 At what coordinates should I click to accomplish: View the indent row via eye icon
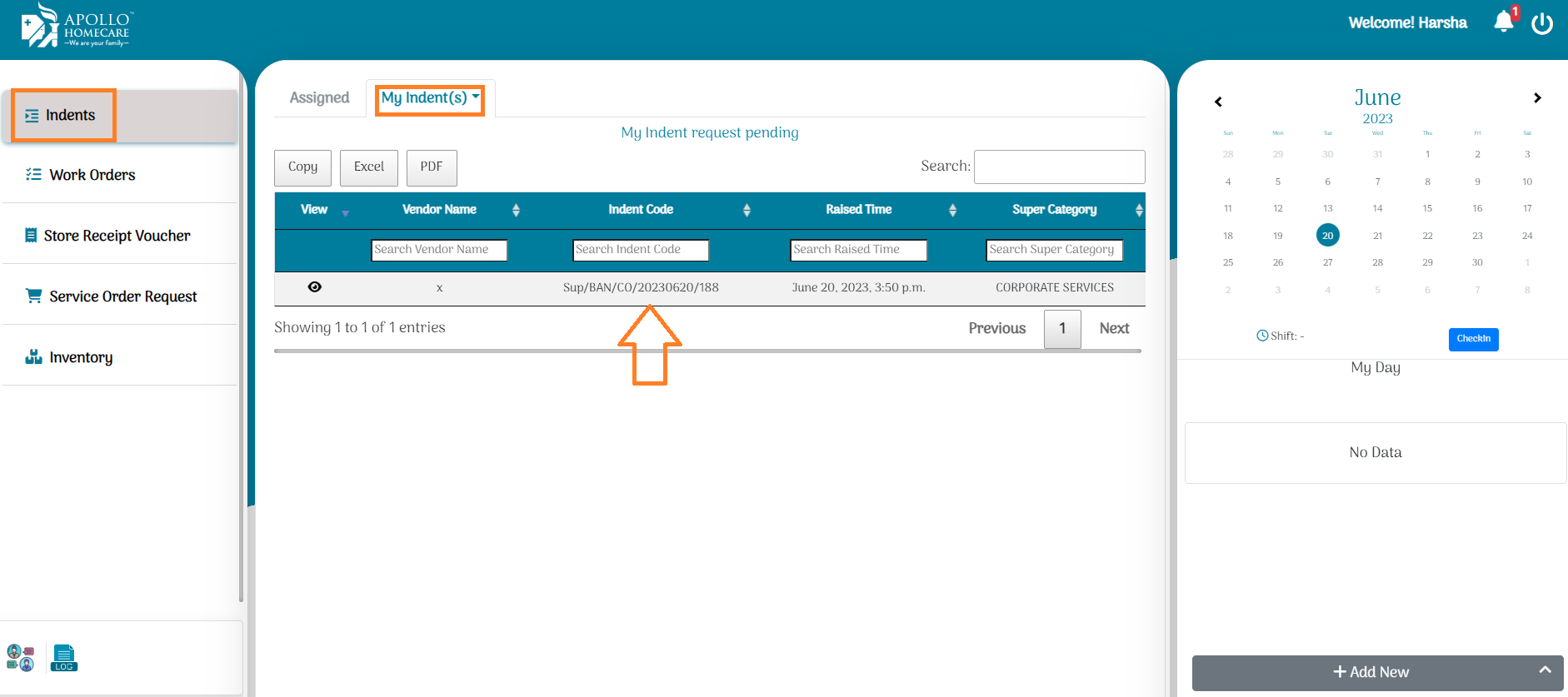tap(314, 286)
